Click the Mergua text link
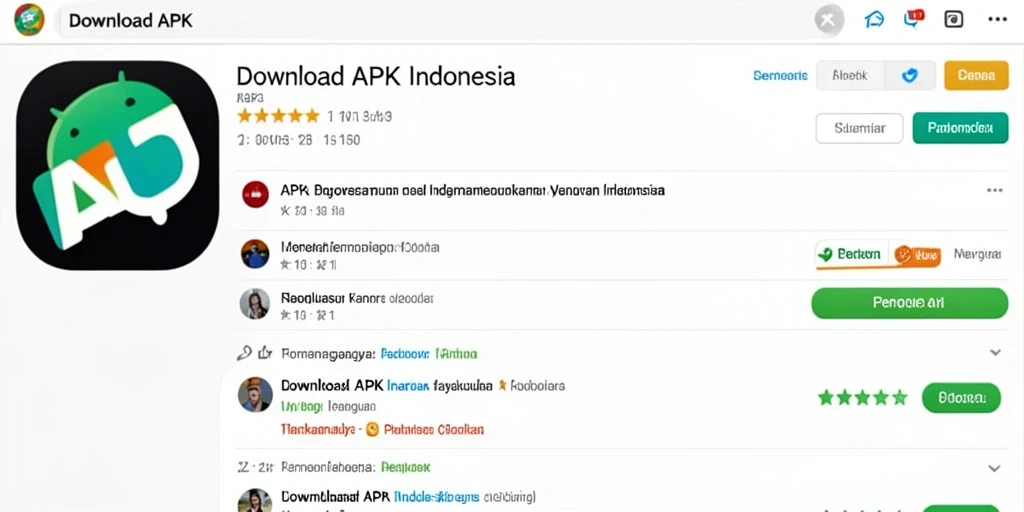 [978, 254]
